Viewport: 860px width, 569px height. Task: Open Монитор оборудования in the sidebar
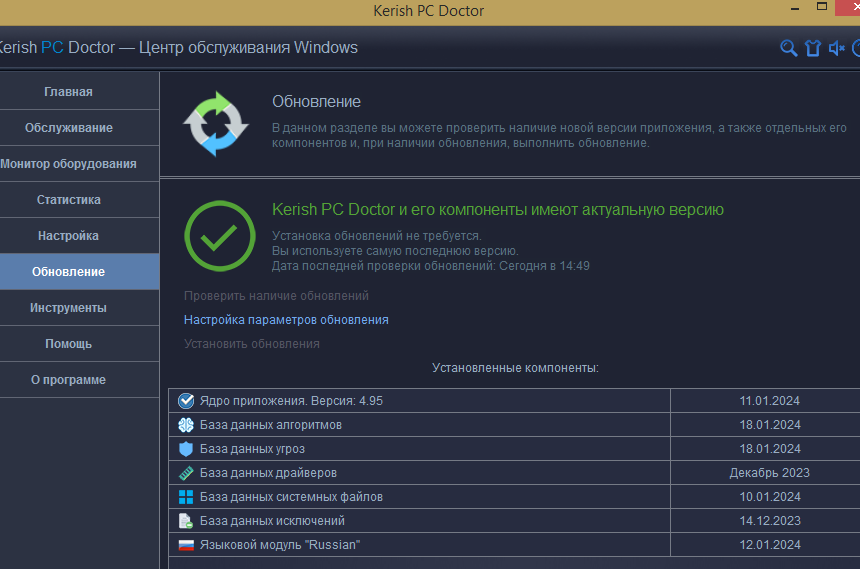(x=80, y=164)
